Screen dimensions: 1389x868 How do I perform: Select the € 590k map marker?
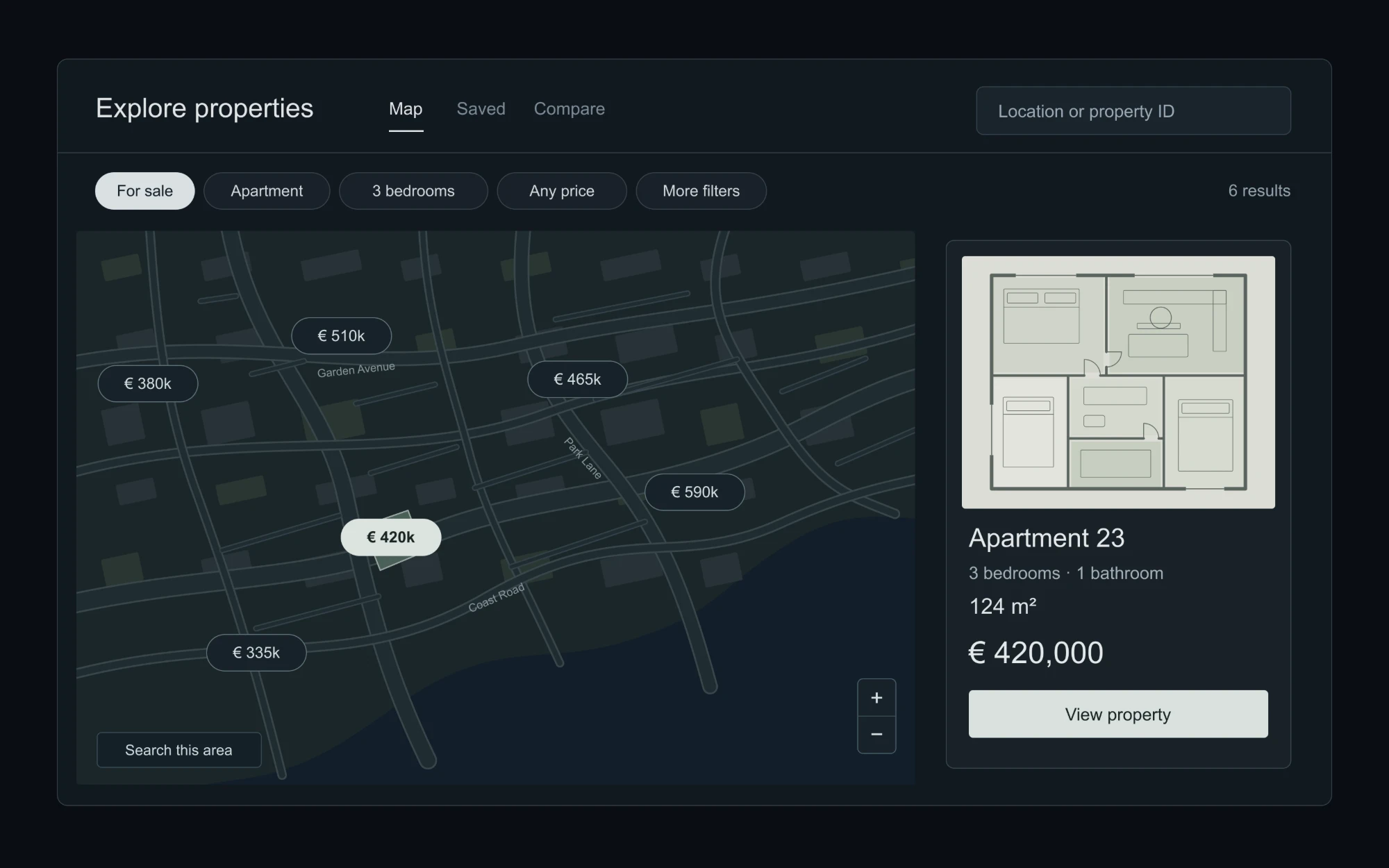coord(694,492)
